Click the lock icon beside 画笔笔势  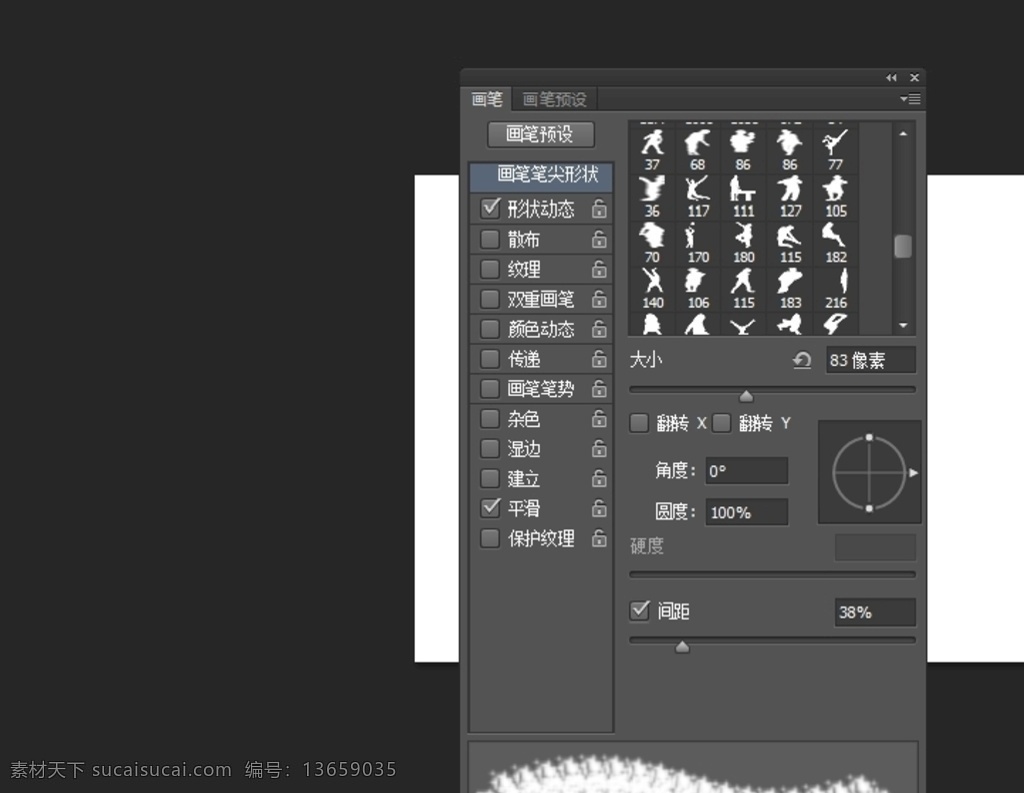tap(599, 389)
